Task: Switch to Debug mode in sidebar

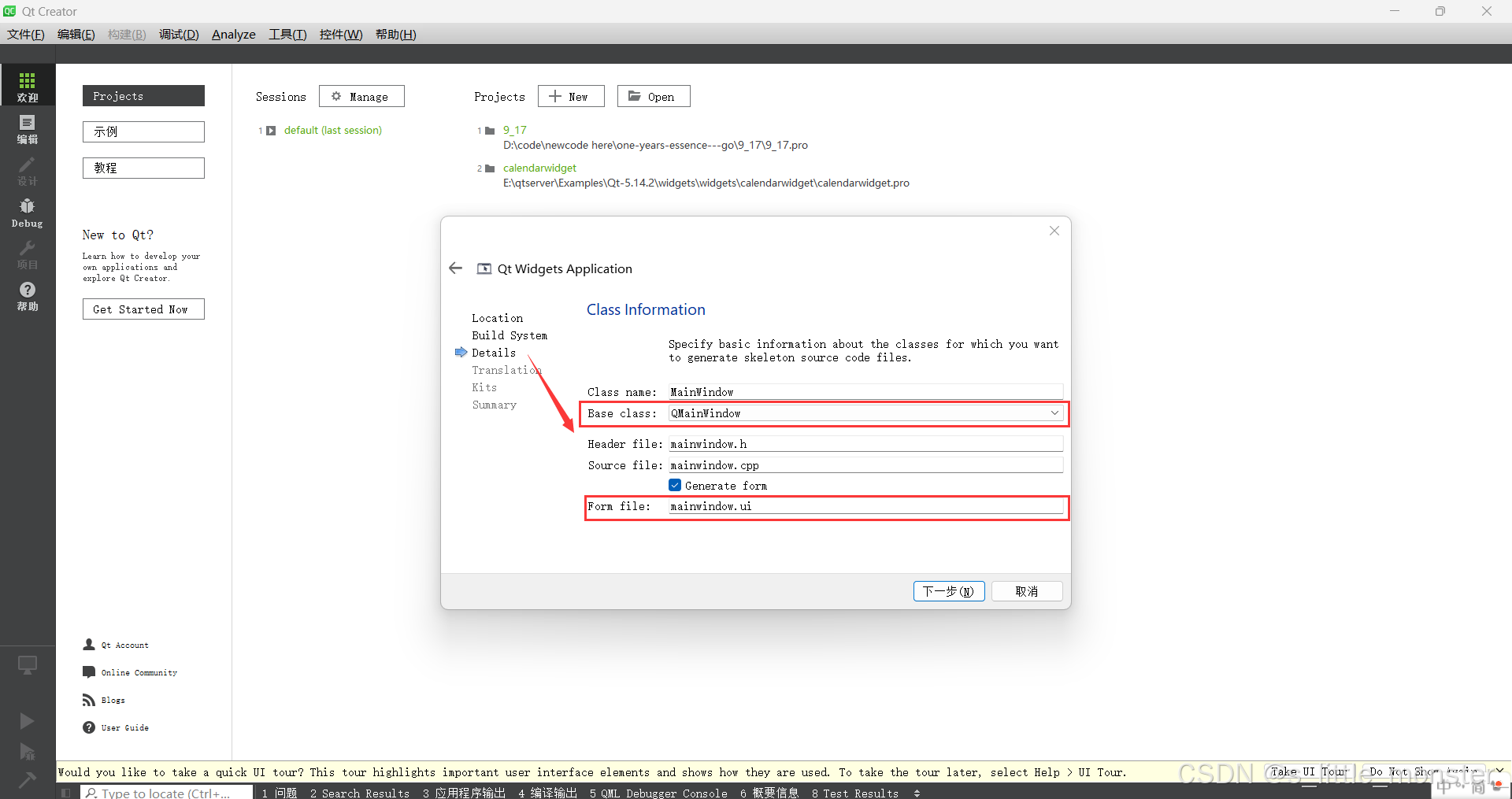Action: pyautogui.click(x=28, y=213)
